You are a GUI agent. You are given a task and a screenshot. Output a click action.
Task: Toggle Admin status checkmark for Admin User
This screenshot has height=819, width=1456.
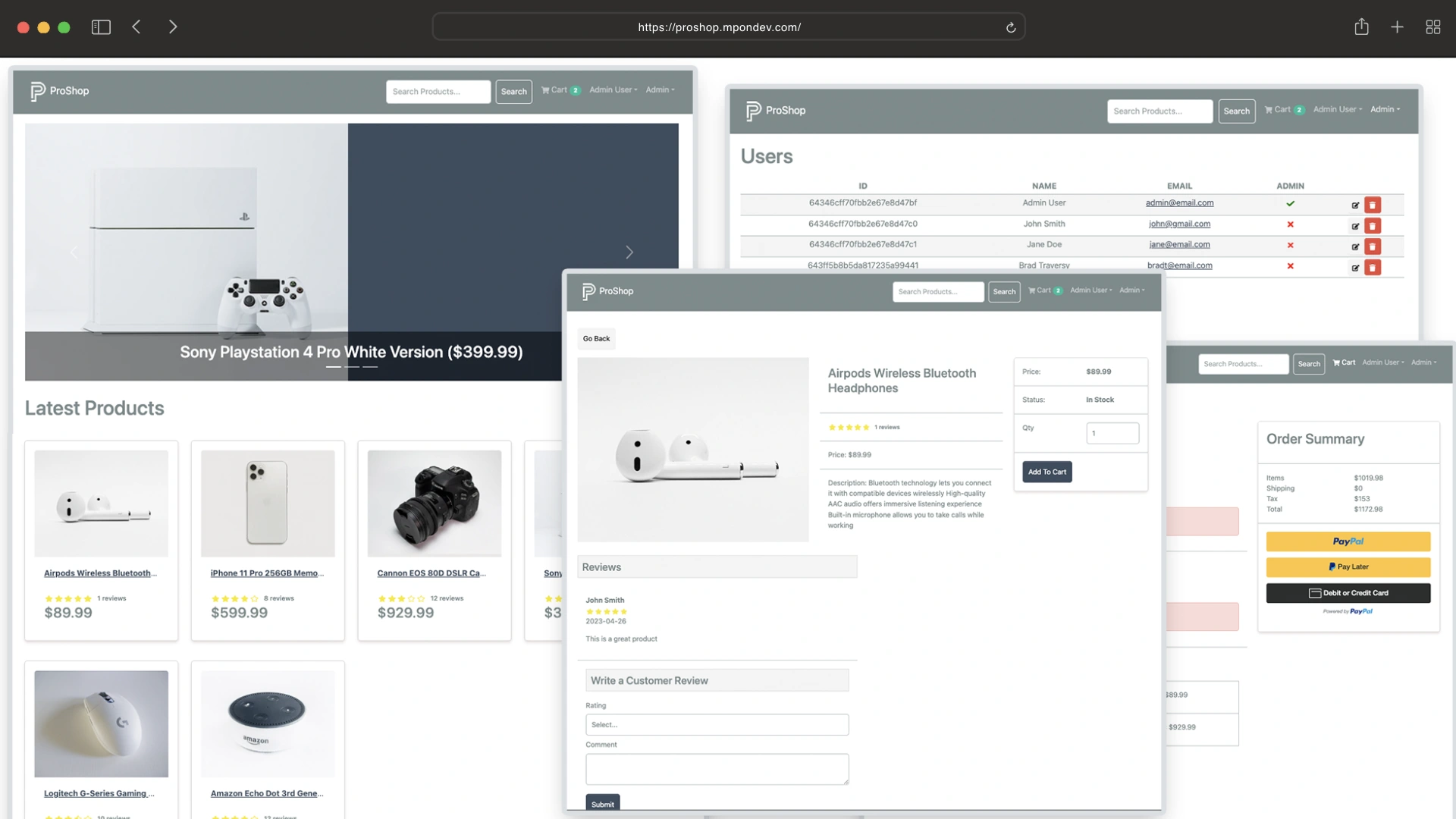click(x=1290, y=203)
